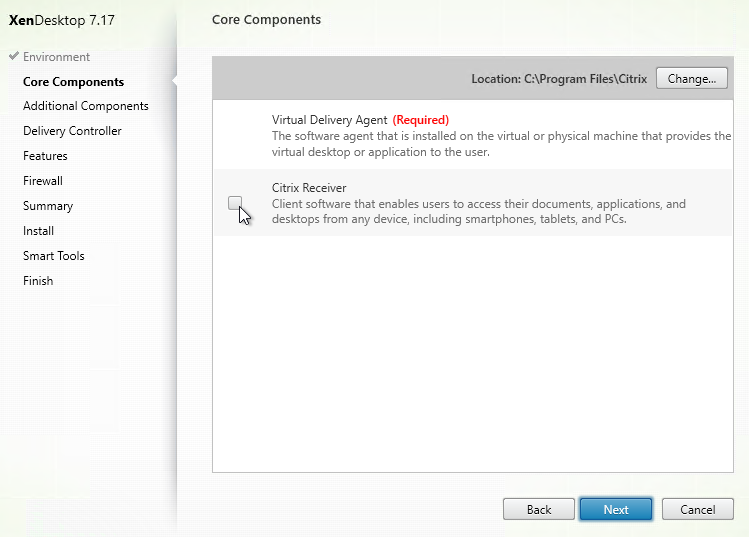The image size is (749, 537).
Task: Cancel the XenDesktop installation
Action: click(x=697, y=509)
